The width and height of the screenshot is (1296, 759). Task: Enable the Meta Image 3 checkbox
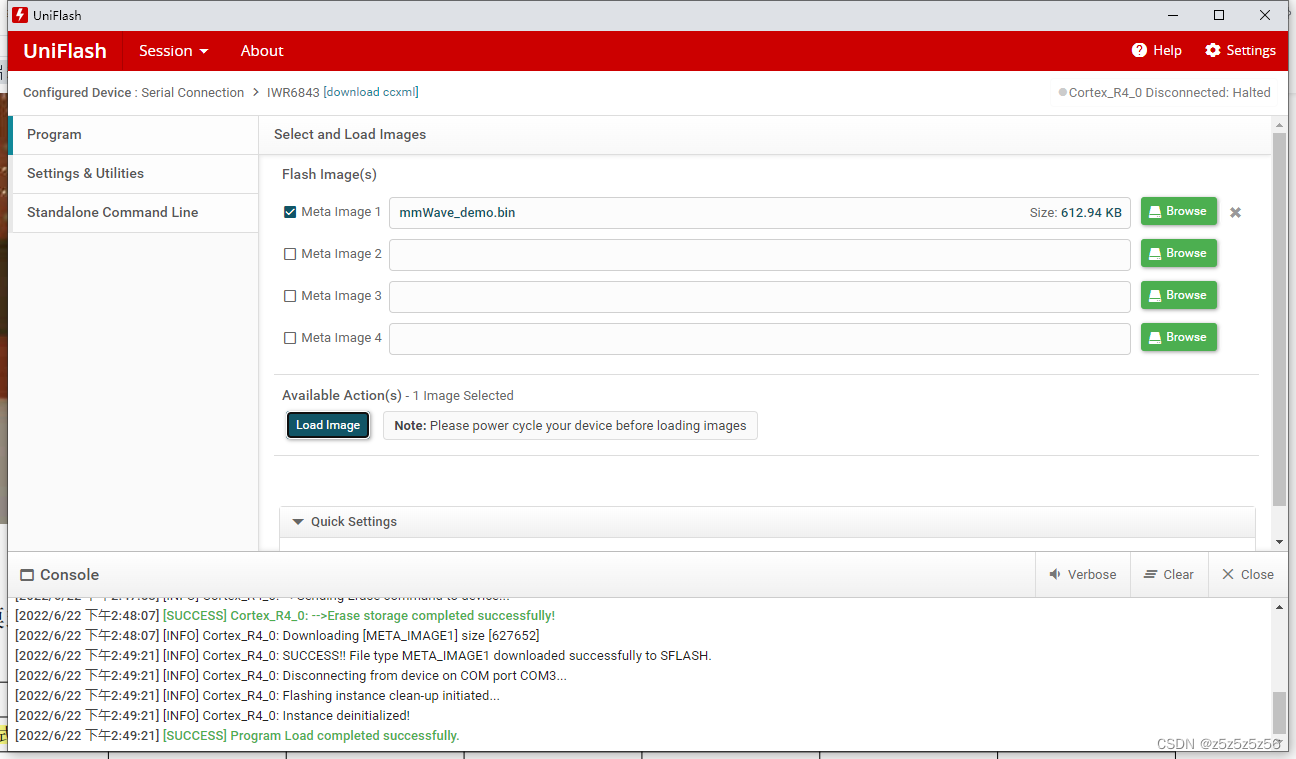click(290, 296)
